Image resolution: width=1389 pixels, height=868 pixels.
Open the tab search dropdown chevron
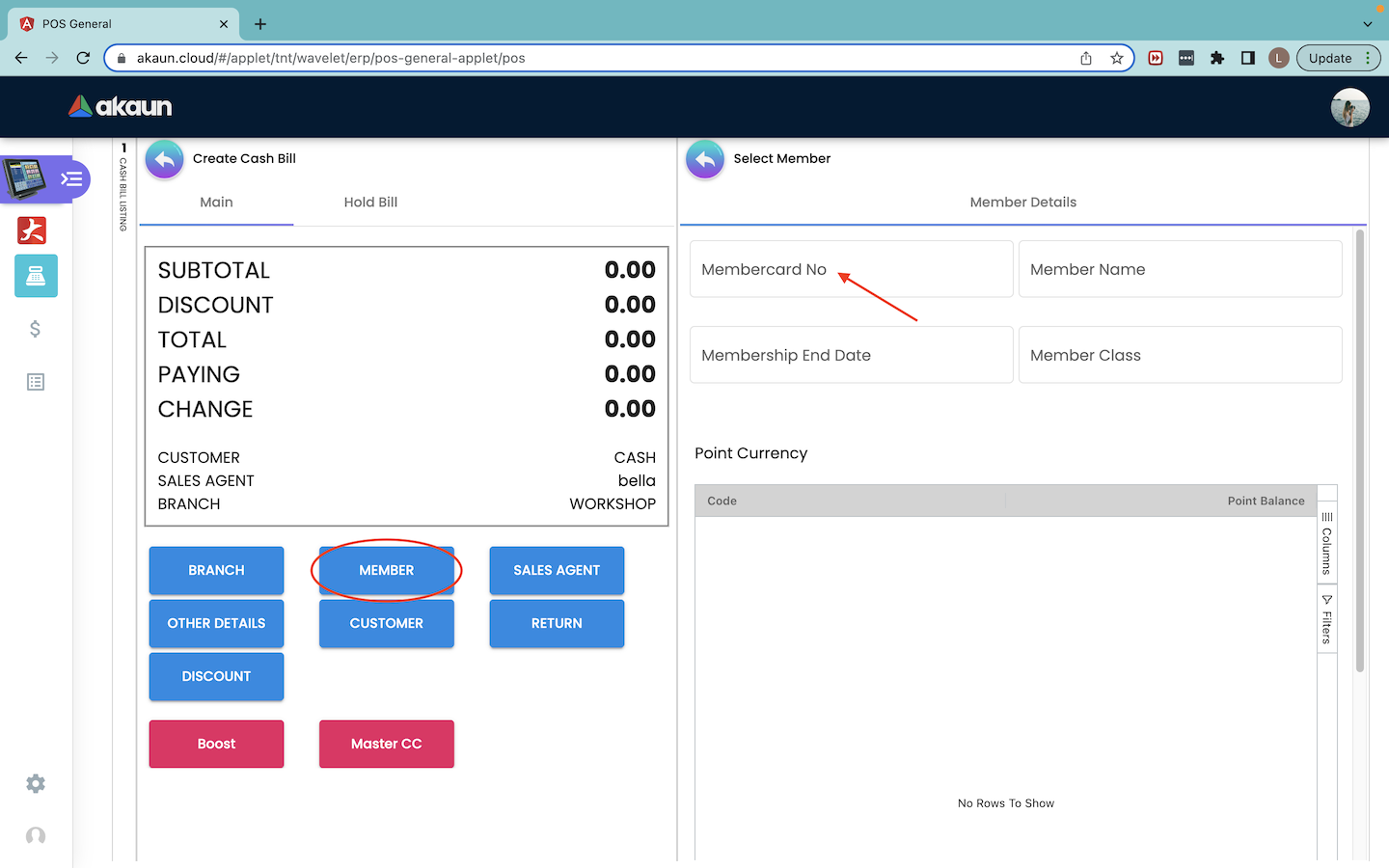[1368, 24]
